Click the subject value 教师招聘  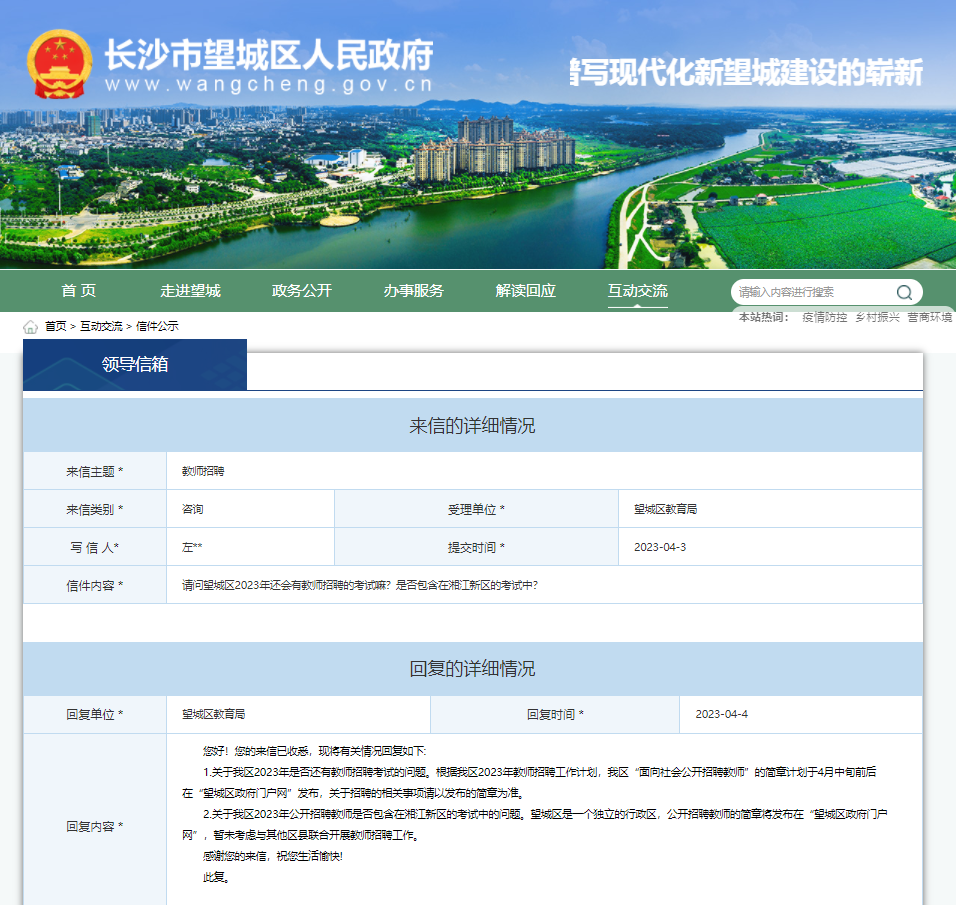203,471
